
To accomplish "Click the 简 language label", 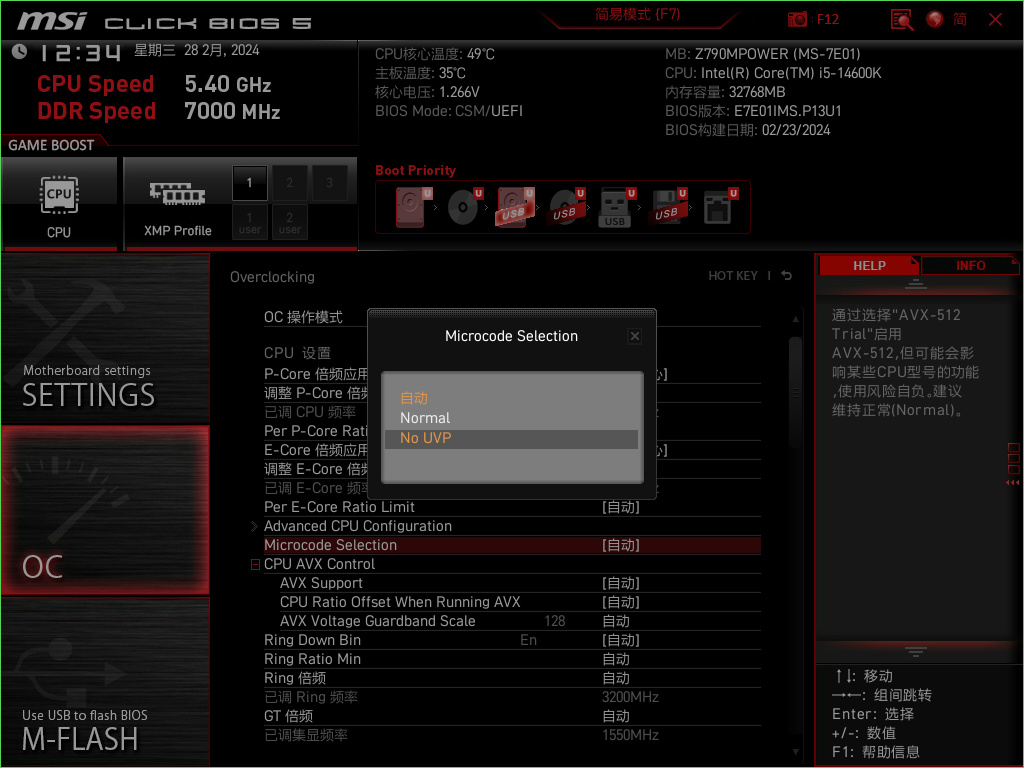I will coord(960,20).
